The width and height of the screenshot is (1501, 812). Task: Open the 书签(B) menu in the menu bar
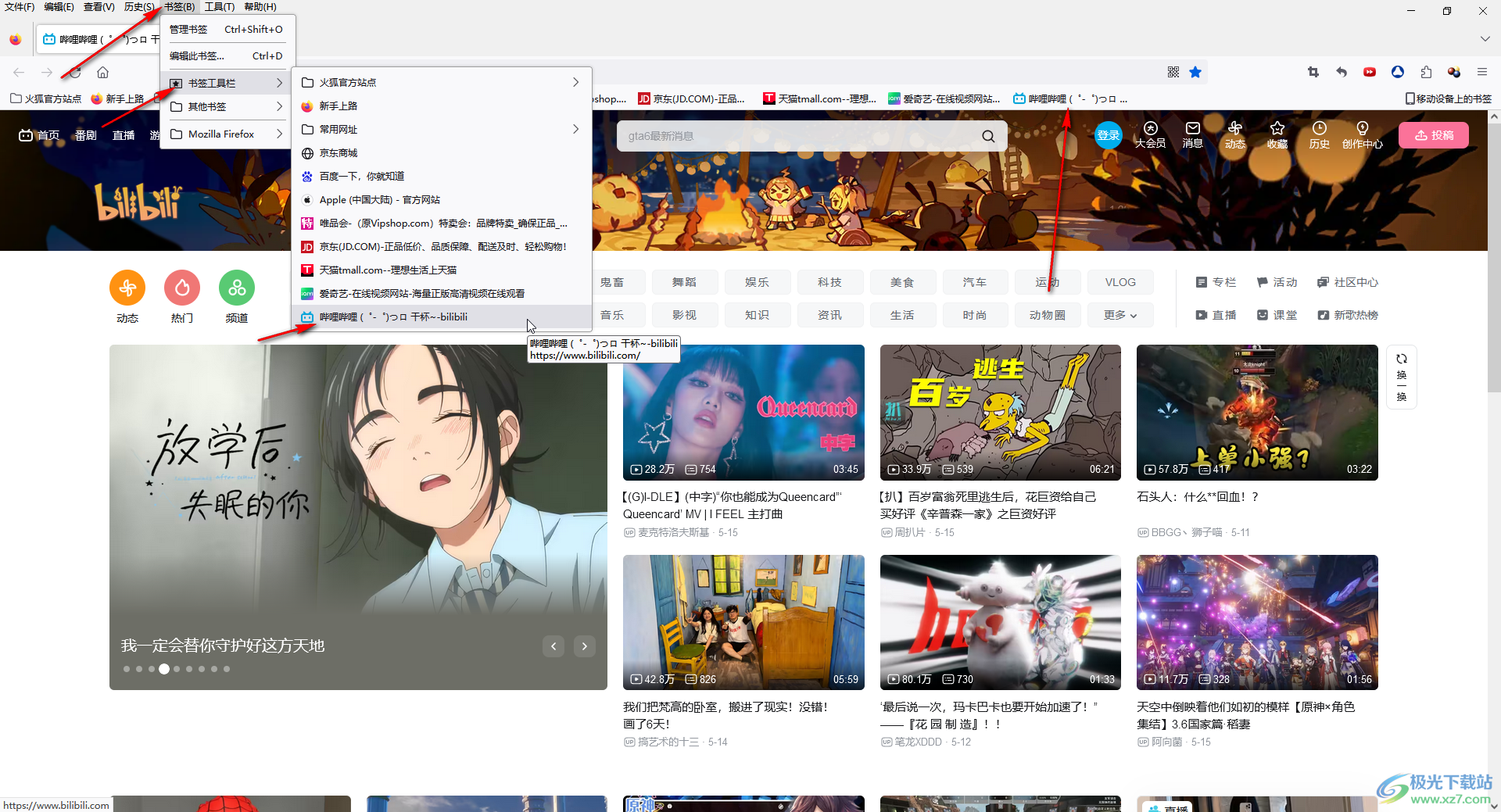pos(179,7)
